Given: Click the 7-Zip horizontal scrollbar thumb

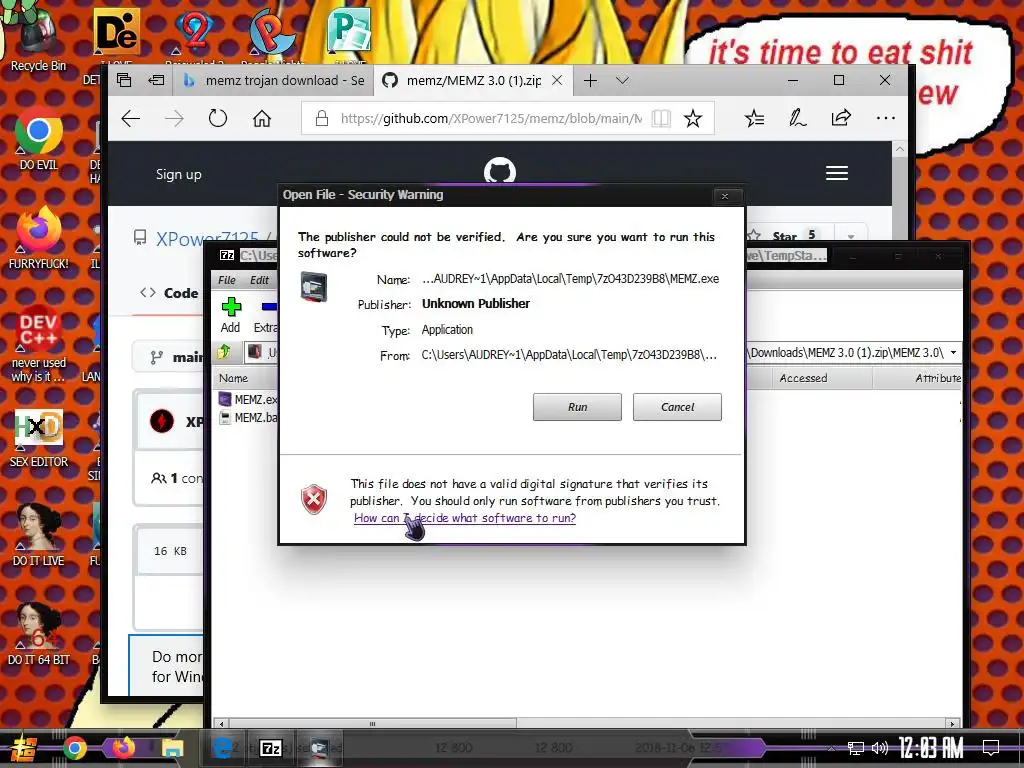Looking at the screenshot, I should 372,724.
